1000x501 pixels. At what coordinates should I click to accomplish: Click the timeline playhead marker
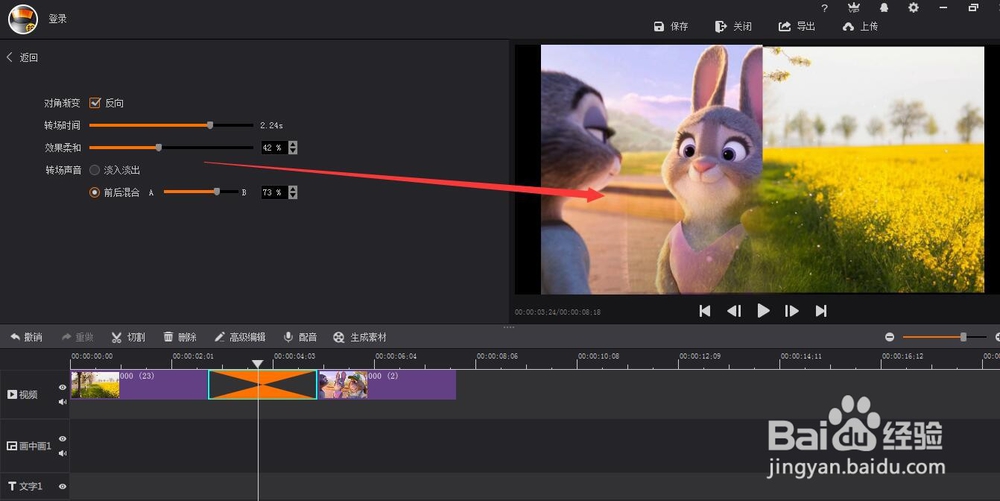pos(258,364)
